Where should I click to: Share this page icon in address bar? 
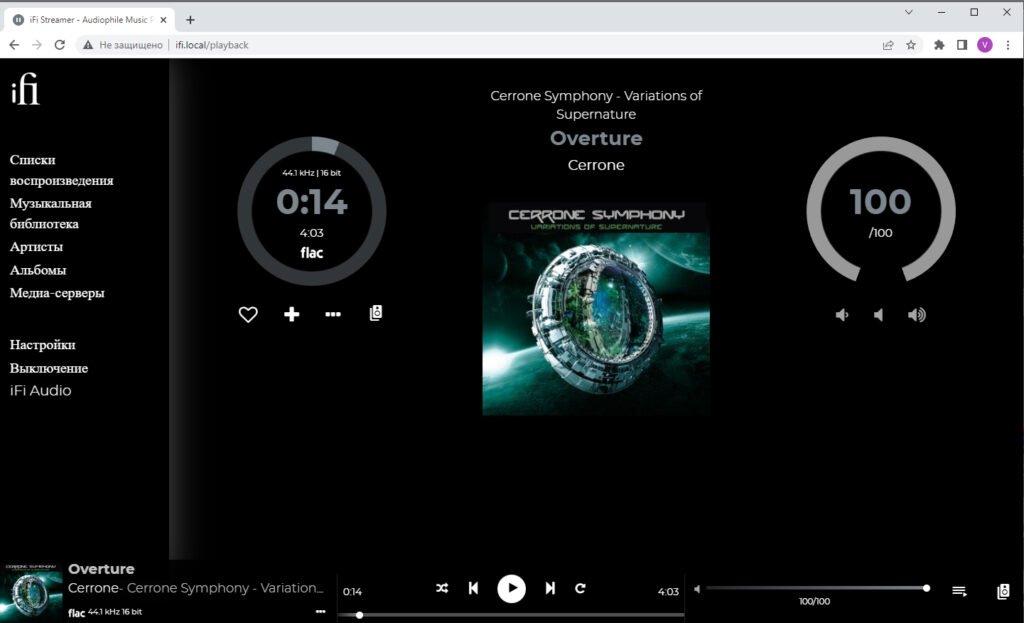click(x=888, y=45)
